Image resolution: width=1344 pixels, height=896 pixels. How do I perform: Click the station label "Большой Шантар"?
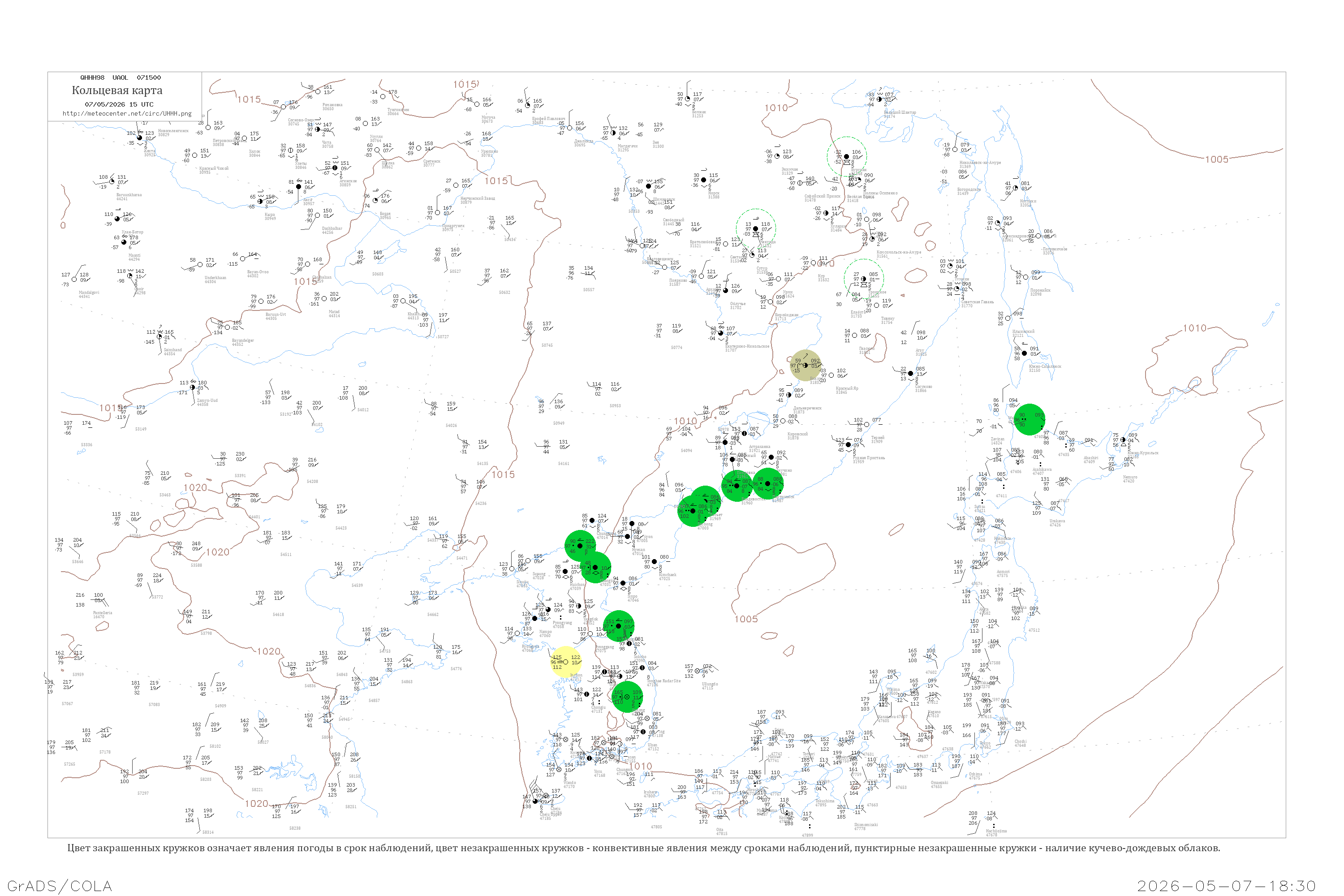(x=900, y=112)
